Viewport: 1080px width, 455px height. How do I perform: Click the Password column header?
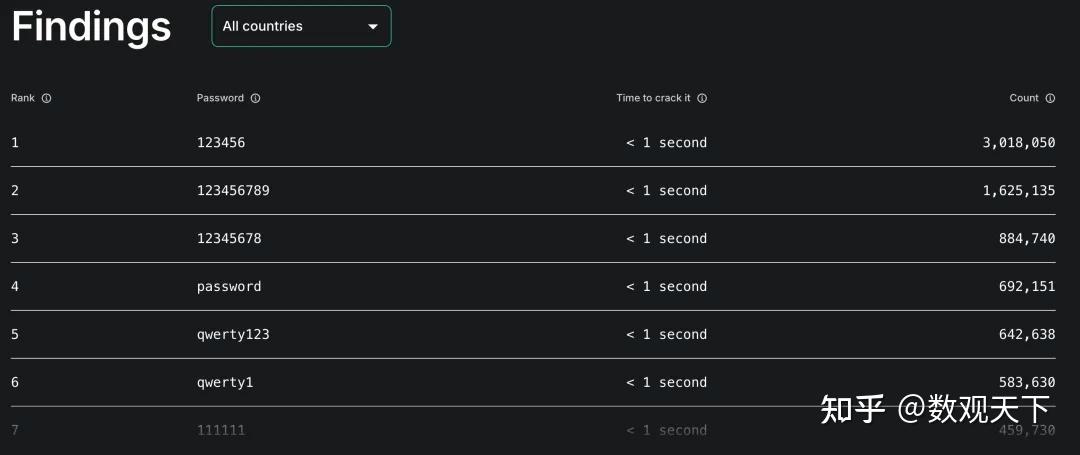pyautogui.click(x=220, y=98)
